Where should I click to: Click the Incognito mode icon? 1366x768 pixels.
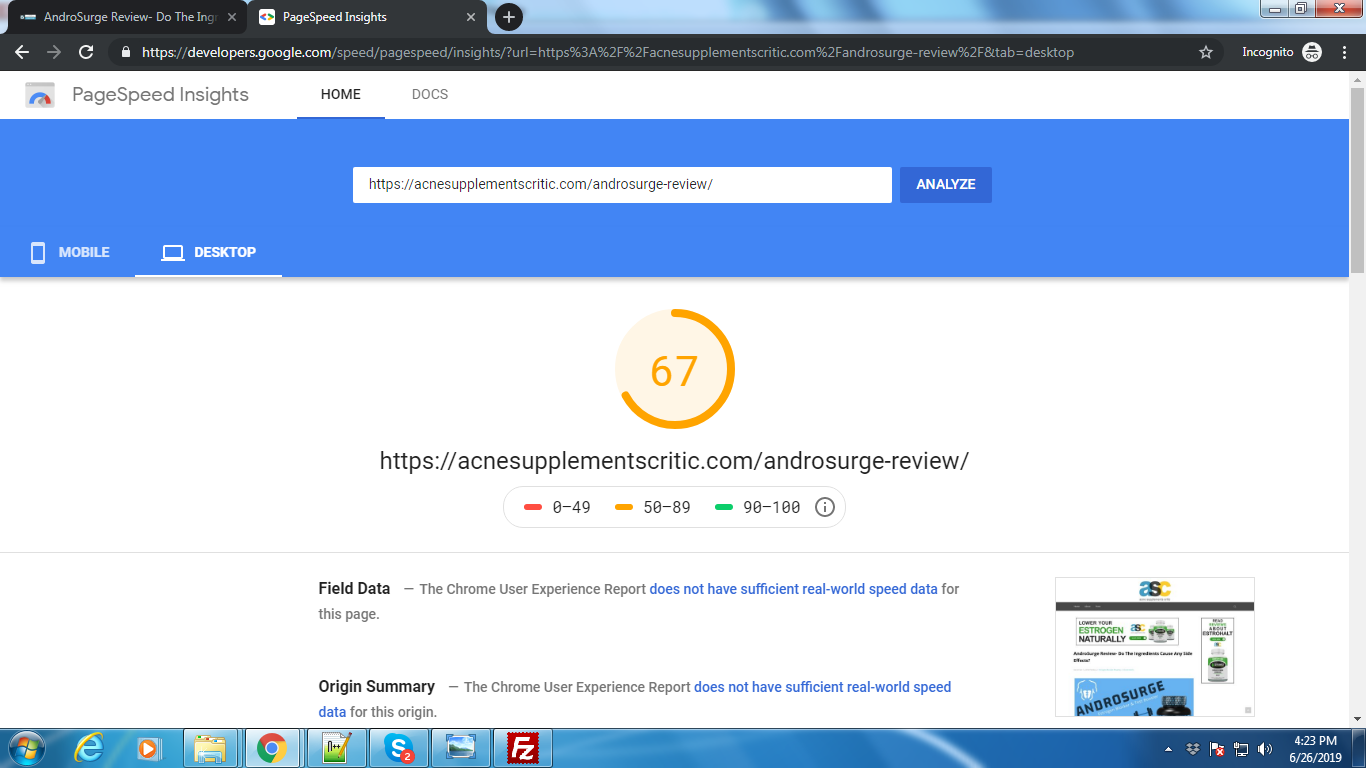pyautogui.click(x=1312, y=52)
